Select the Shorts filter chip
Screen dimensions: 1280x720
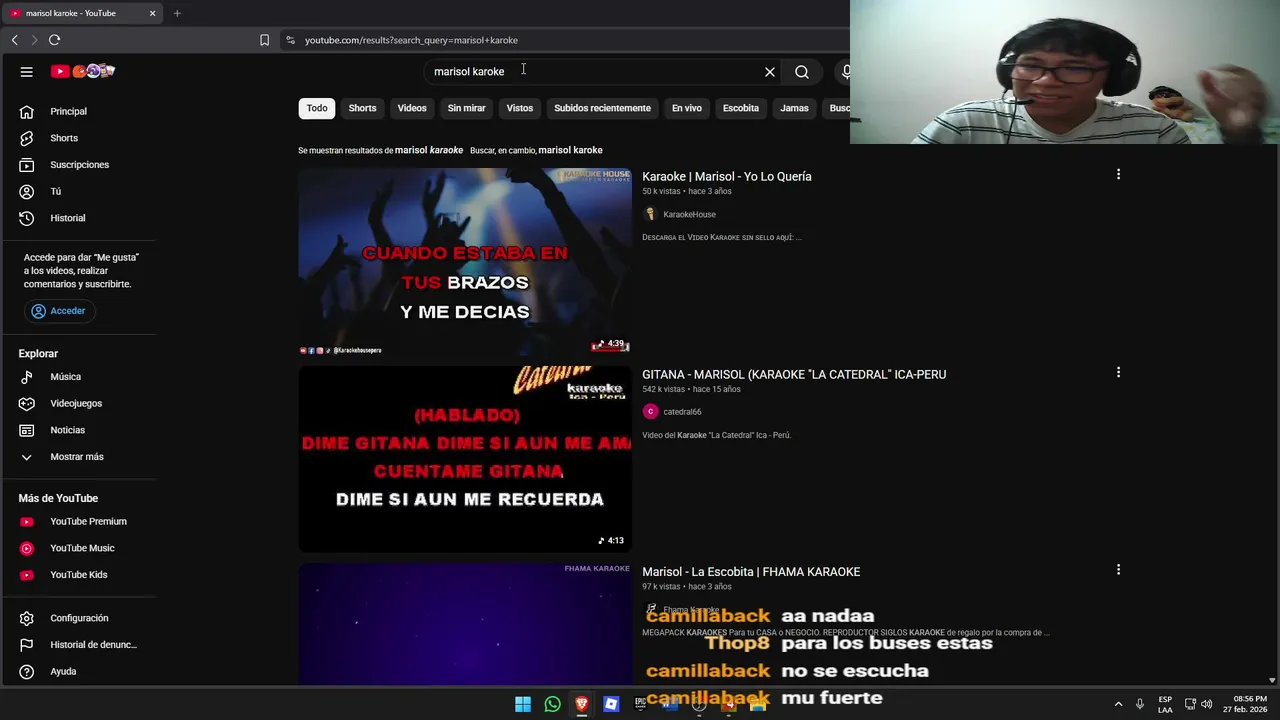tap(362, 108)
